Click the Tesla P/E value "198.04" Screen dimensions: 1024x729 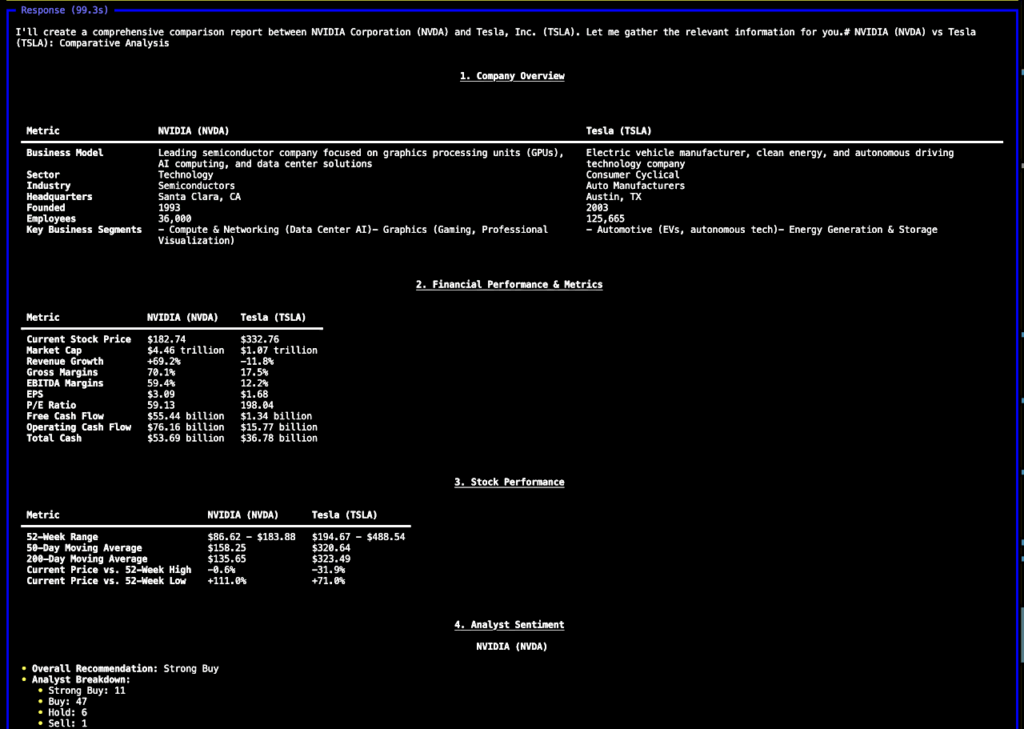(x=257, y=406)
